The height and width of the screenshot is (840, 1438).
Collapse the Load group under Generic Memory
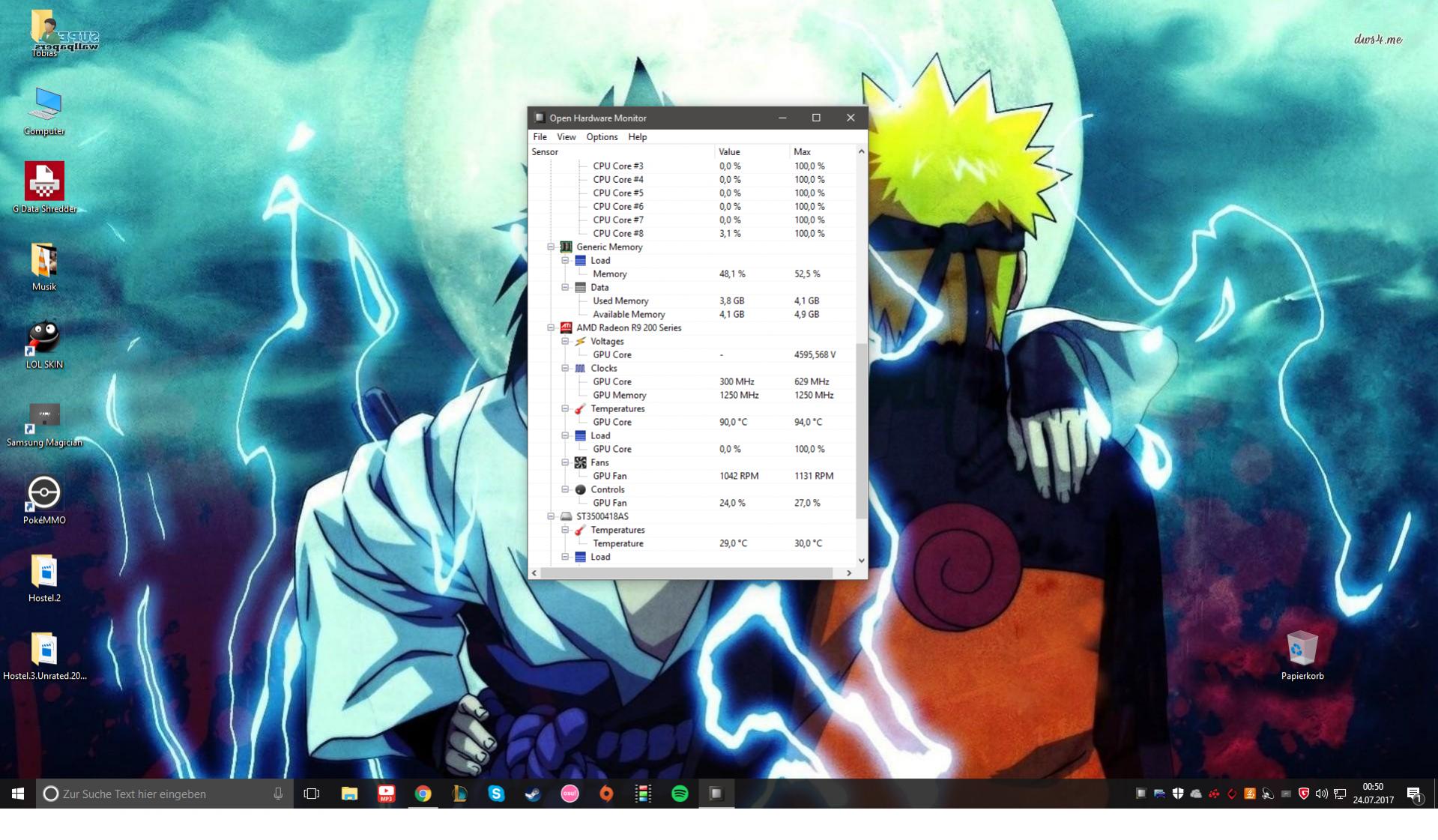coord(565,260)
